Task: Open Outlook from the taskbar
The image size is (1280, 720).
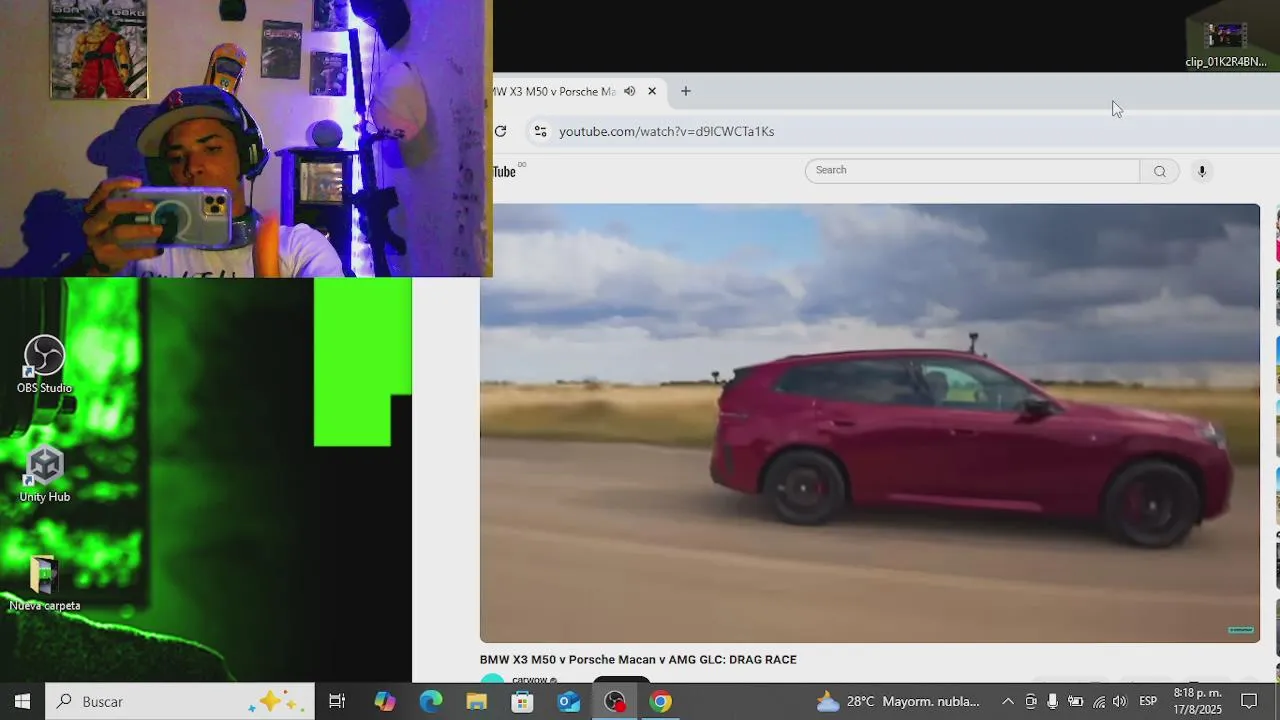Action: click(569, 702)
